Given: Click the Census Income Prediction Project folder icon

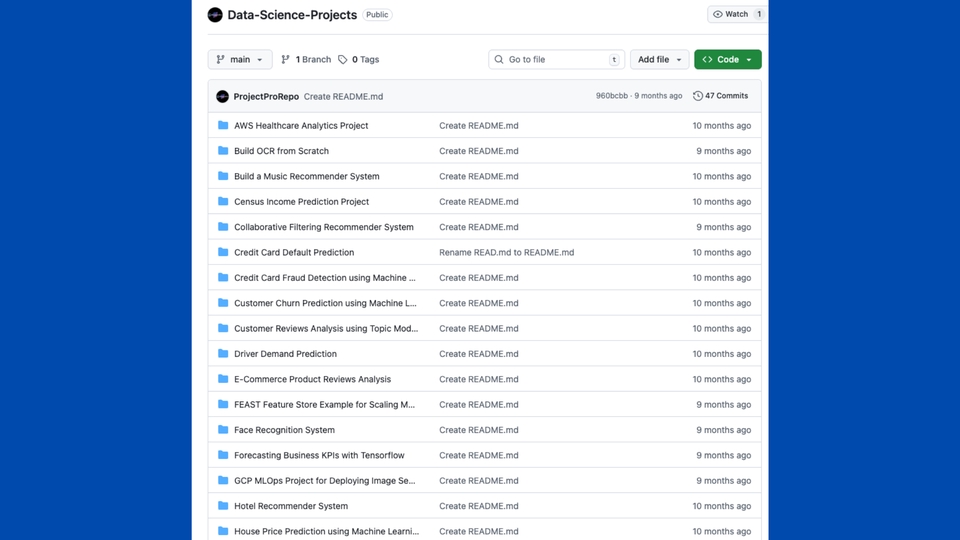Looking at the screenshot, I should point(223,201).
